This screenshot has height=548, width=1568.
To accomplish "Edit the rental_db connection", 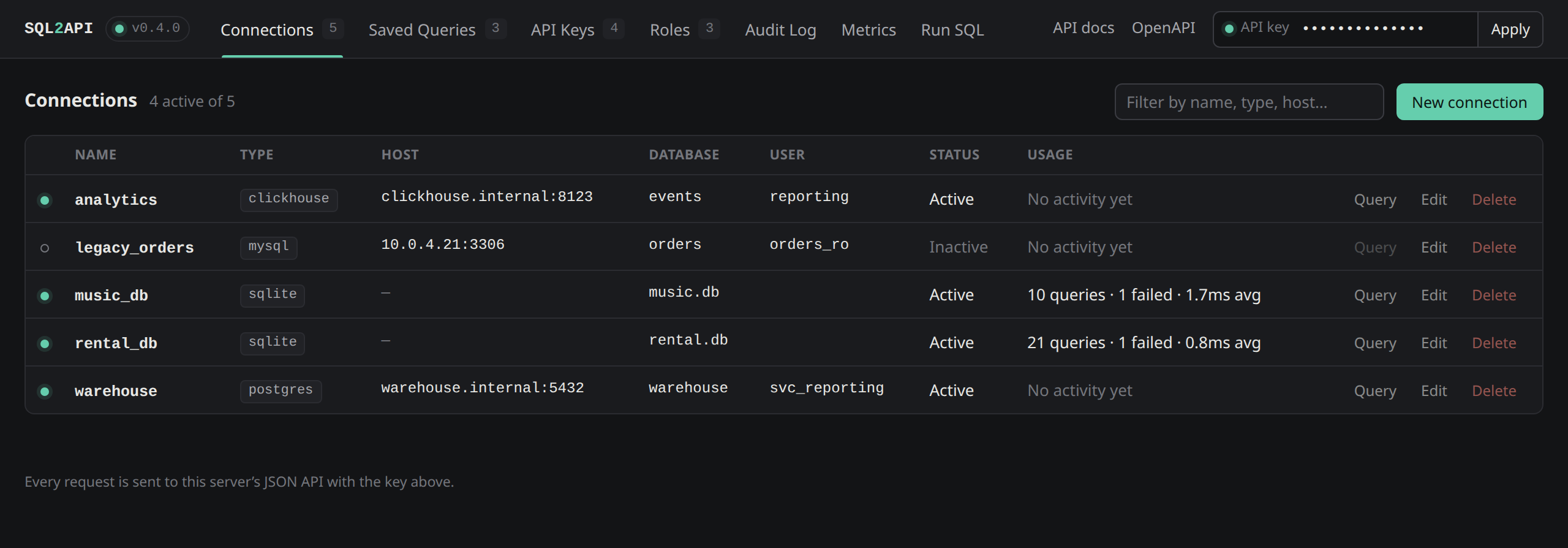I will (1434, 343).
